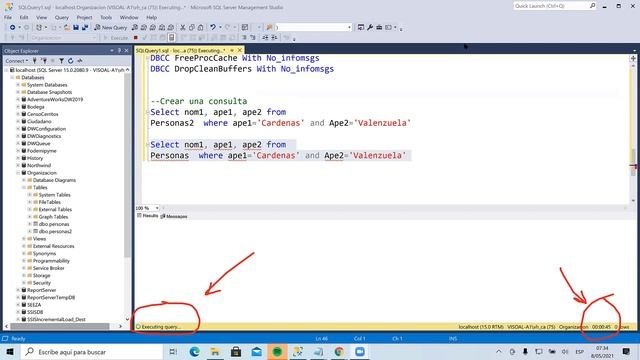The height and width of the screenshot is (360, 640).
Task: Expand the Programmability folder
Action: (x=24, y=261)
